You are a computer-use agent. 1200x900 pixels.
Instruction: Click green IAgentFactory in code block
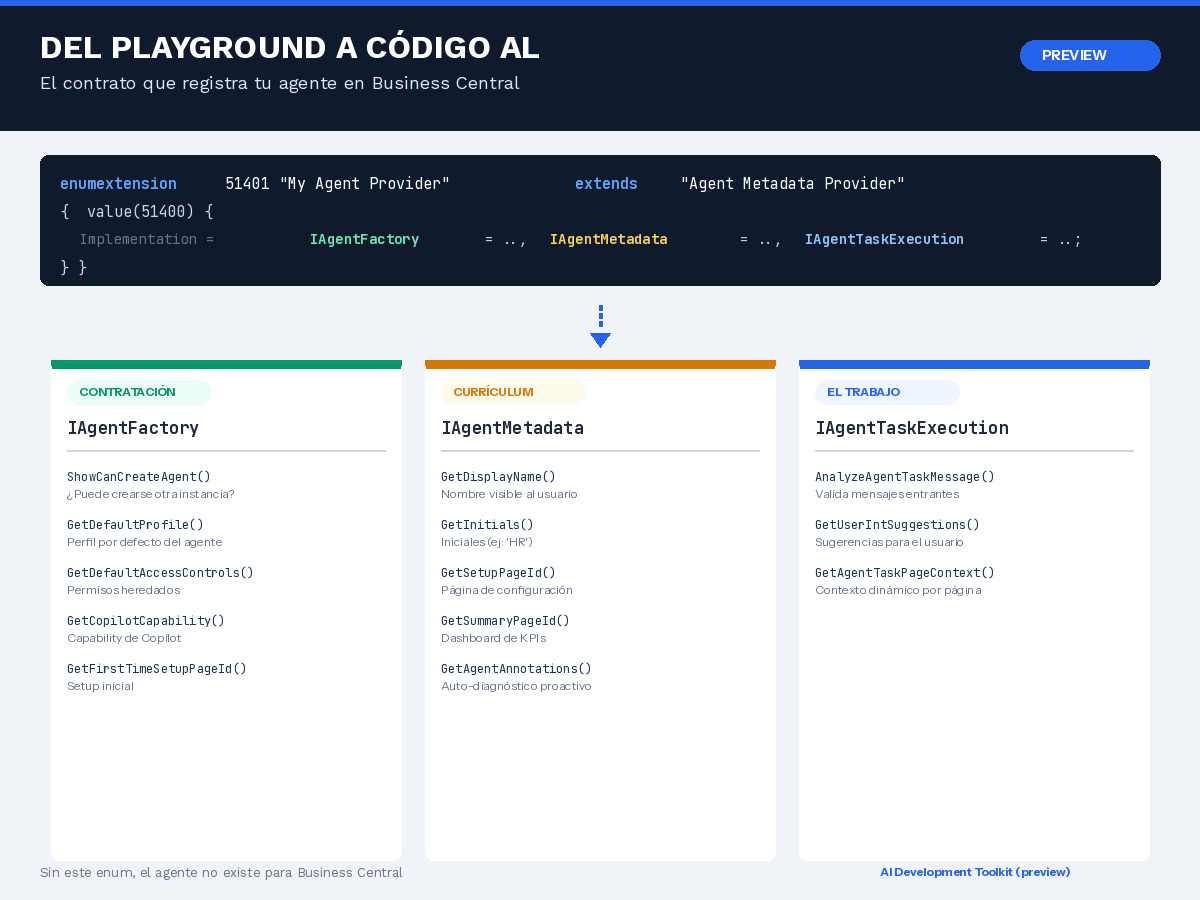pyautogui.click(x=364, y=239)
